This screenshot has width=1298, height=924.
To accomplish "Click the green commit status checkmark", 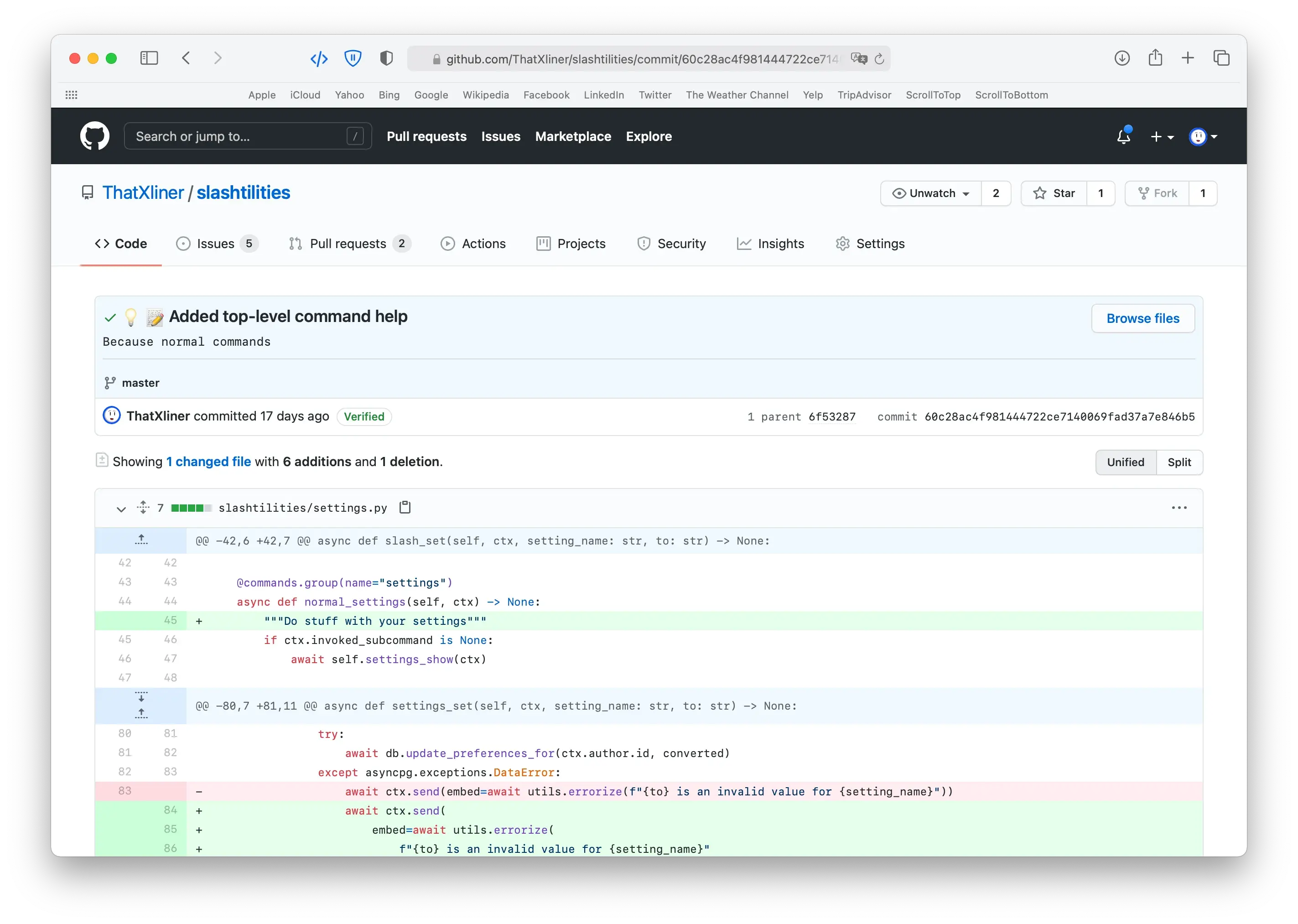I will point(110,317).
